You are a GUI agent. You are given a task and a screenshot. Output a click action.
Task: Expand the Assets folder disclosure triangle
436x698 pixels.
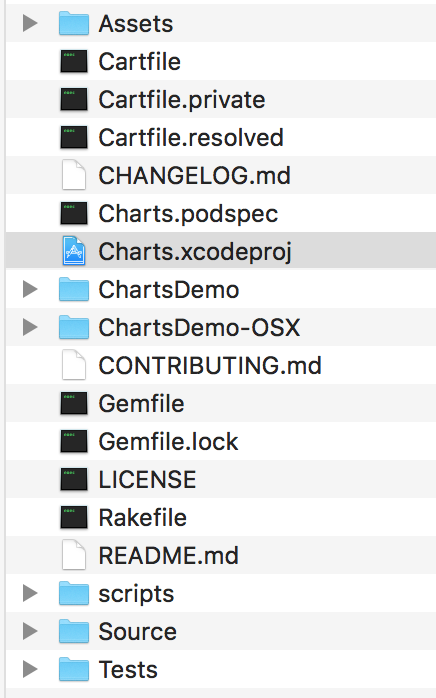(x=30, y=23)
